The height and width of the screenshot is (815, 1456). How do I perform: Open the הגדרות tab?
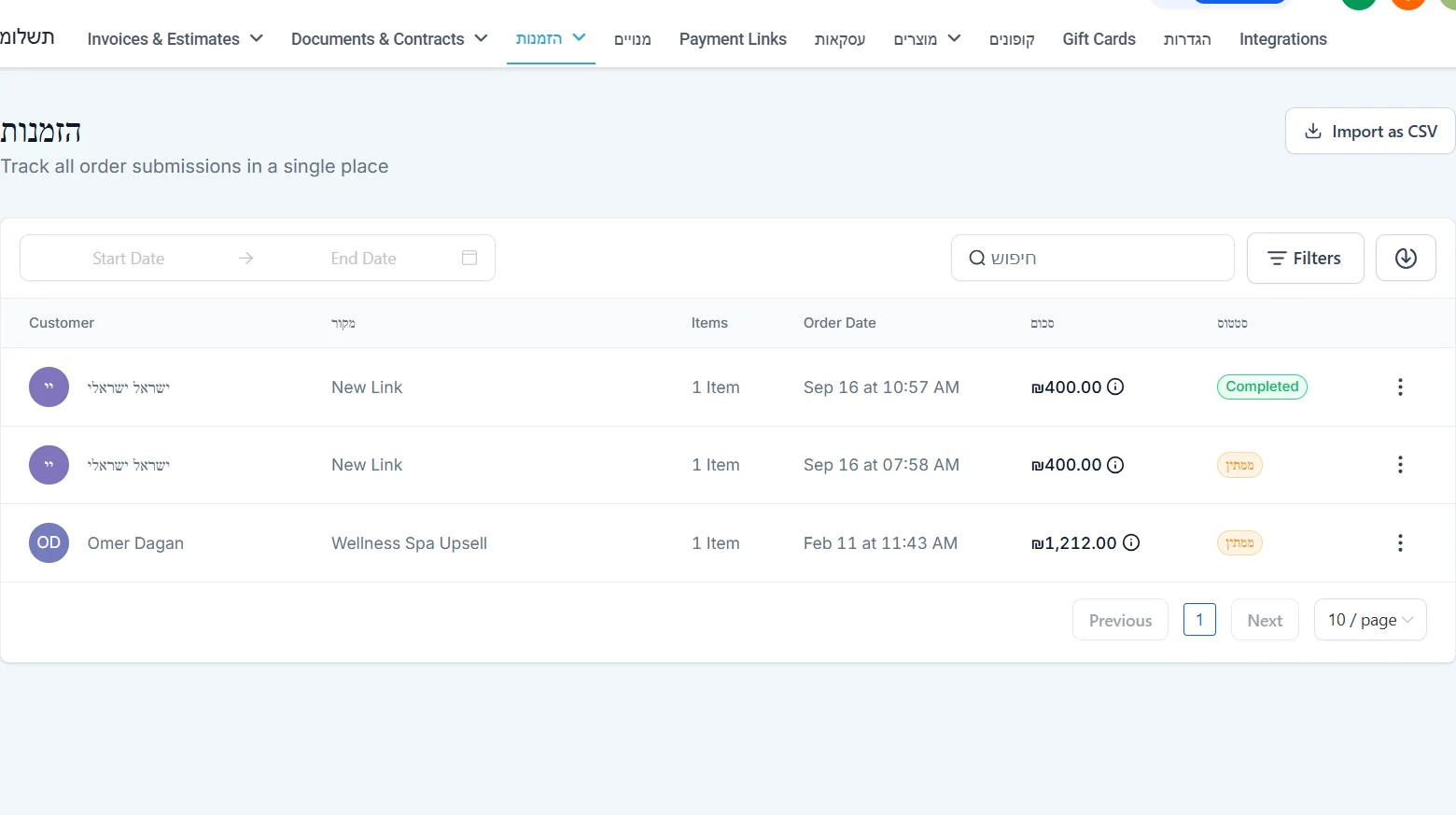tap(1187, 39)
